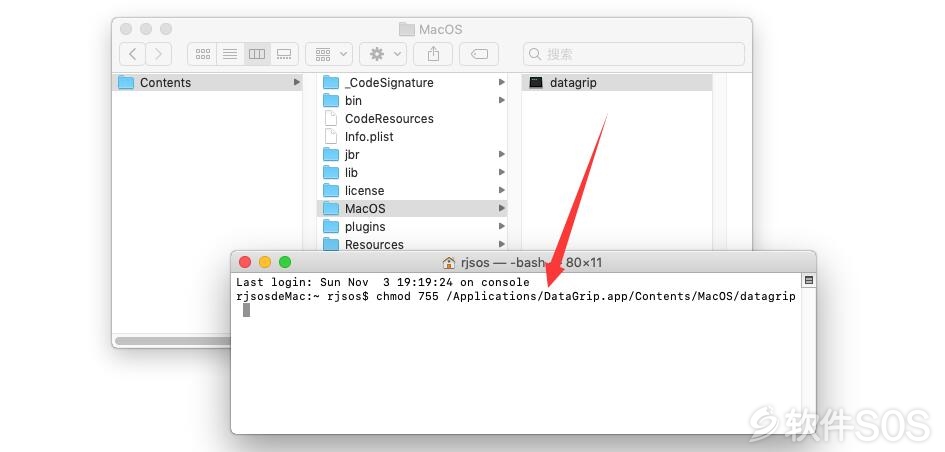Switch Finder to icon view

coord(202,54)
